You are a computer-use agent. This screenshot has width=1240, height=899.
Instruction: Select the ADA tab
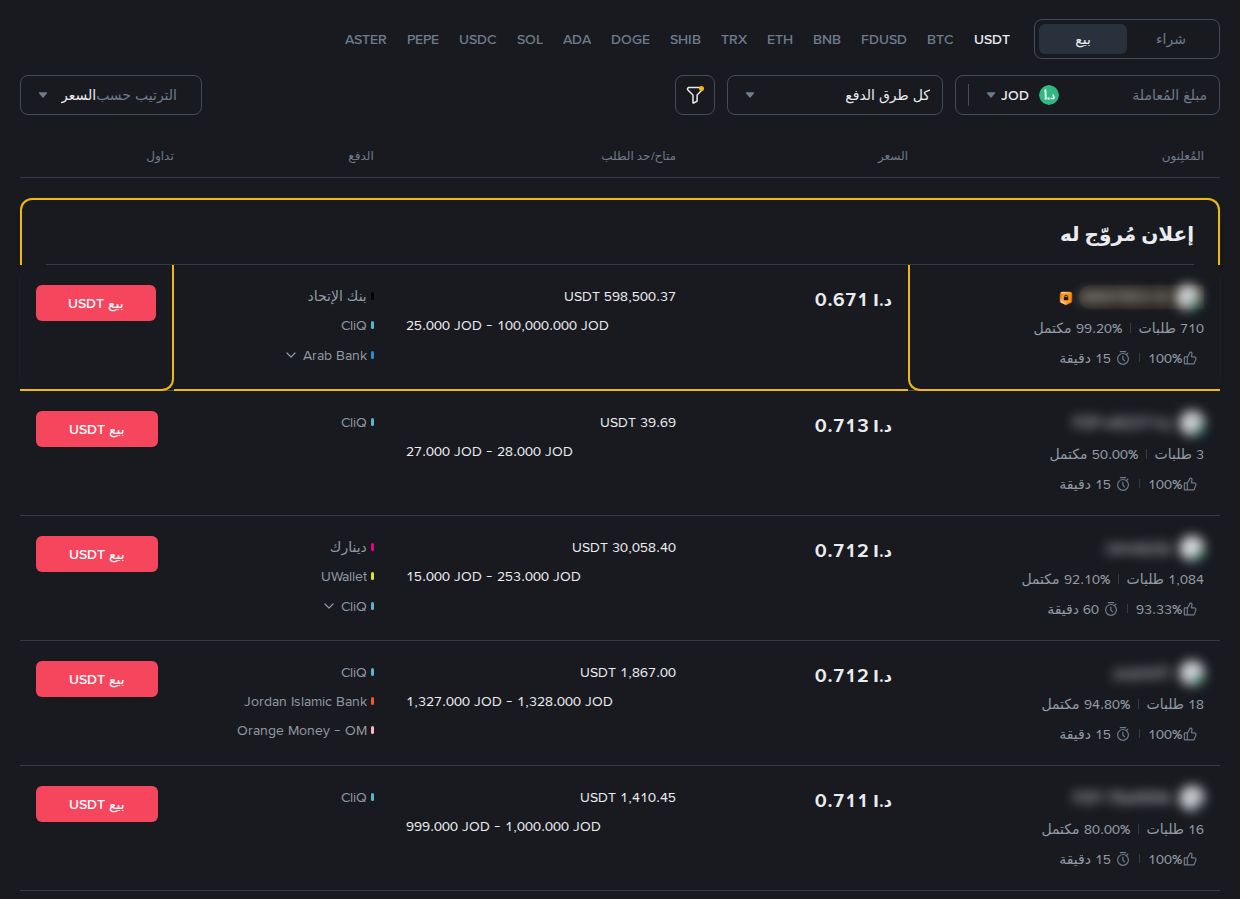click(577, 40)
